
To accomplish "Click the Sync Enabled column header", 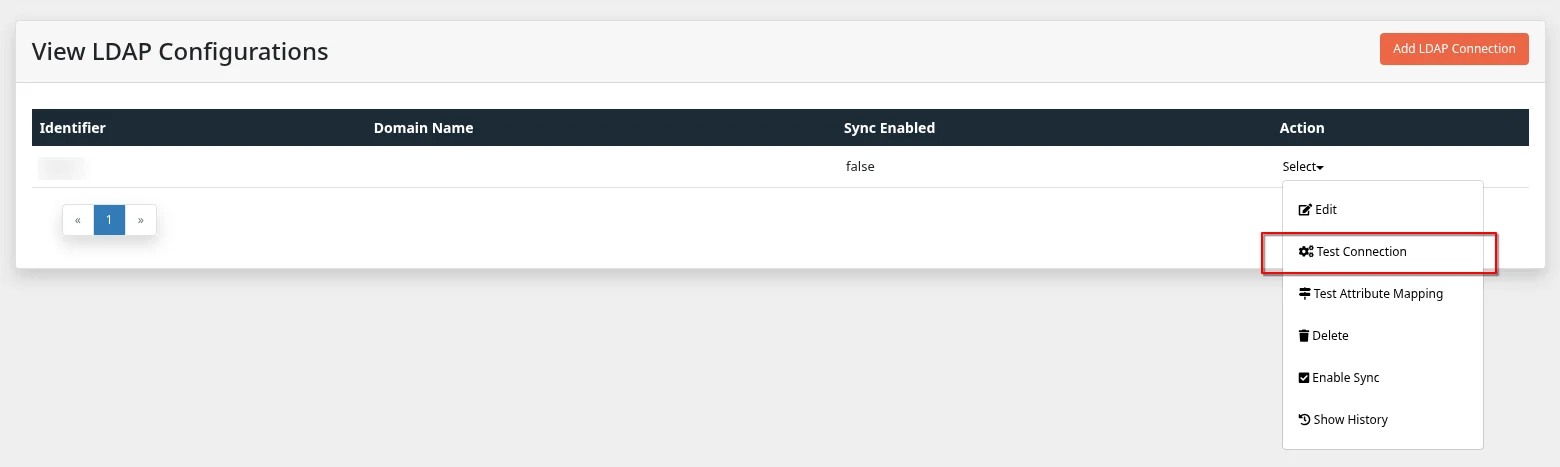I will coord(889,128).
